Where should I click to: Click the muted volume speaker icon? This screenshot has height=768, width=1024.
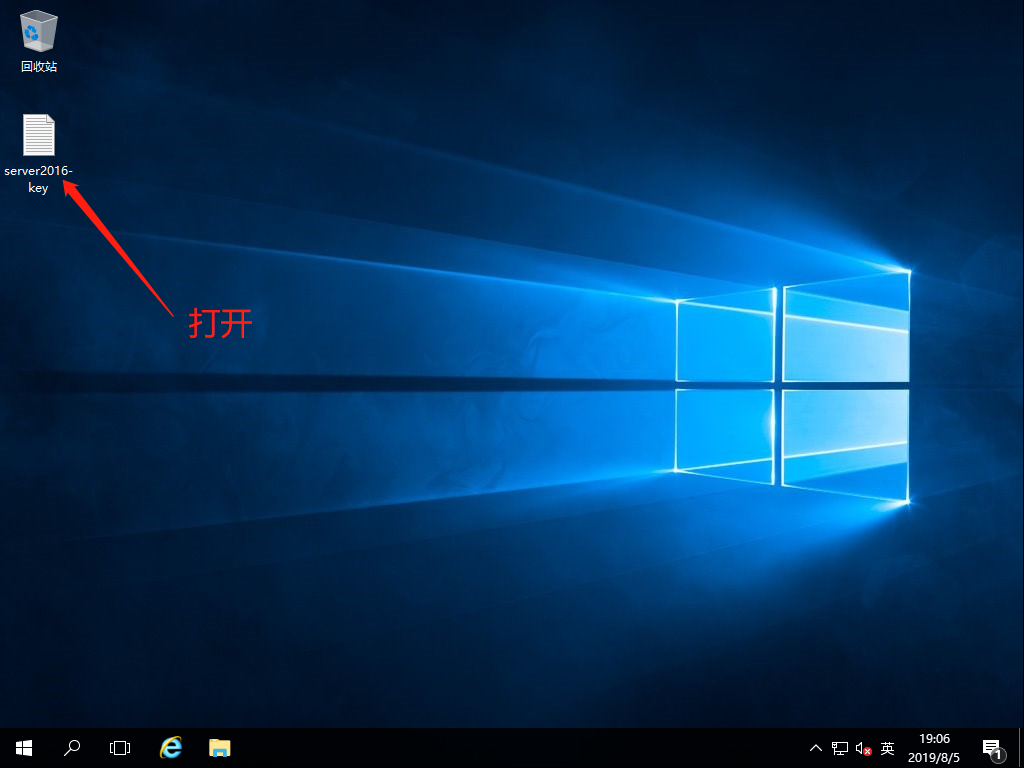863,748
